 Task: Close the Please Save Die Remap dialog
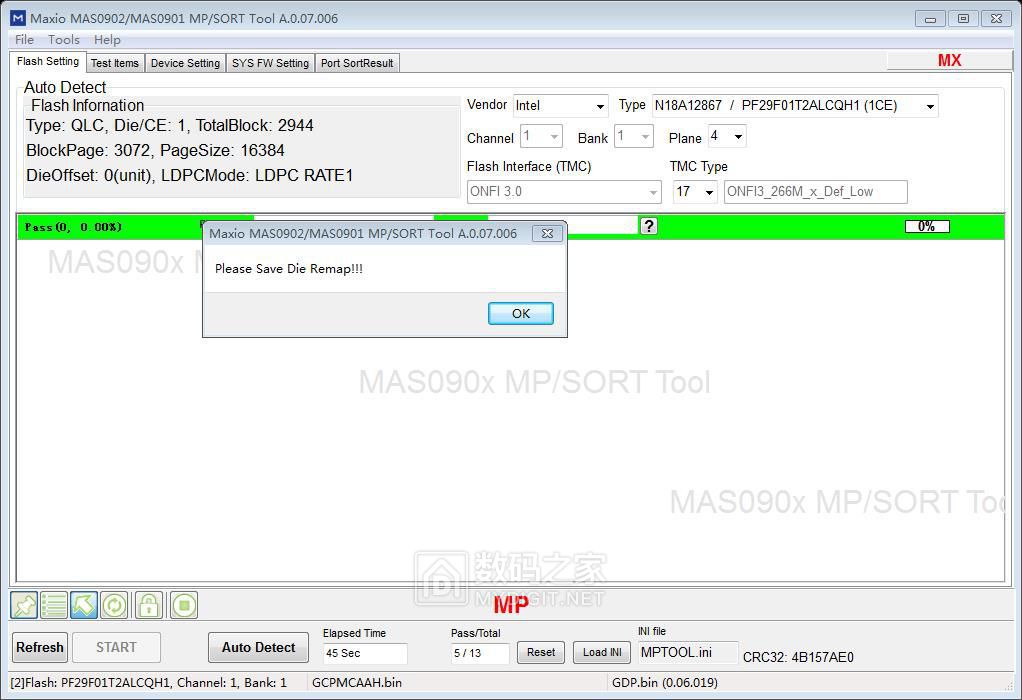click(x=547, y=233)
